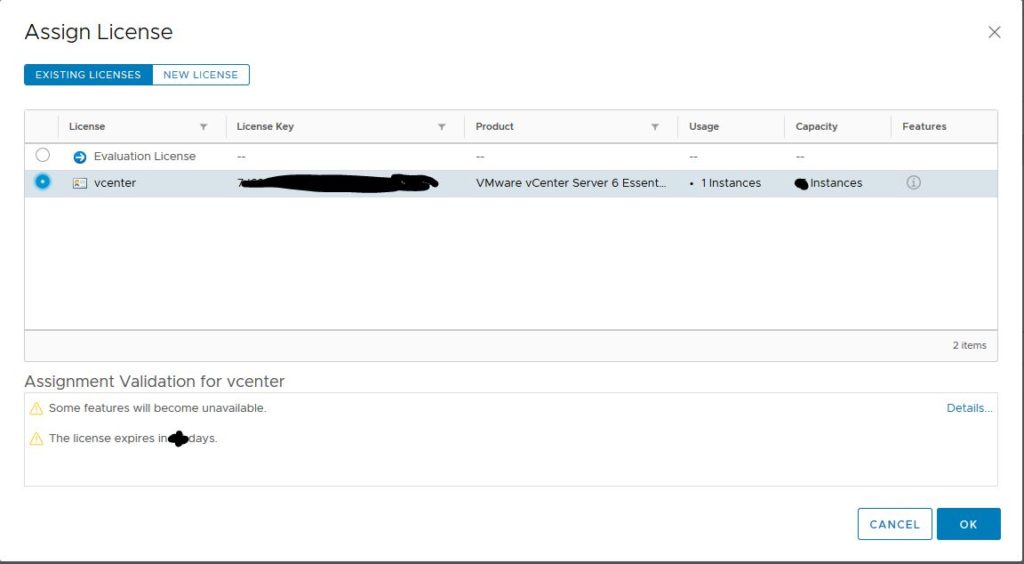Close the Assign License dialog
This screenshot has height=564, width=1024.
pyautogui.click(x=994, y=32)
